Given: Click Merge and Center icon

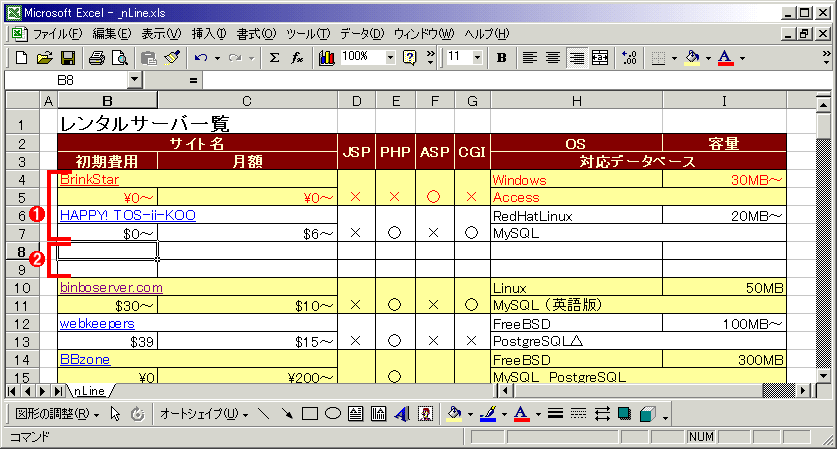Looking at the screenshot, I should click(x=600, y=58).
